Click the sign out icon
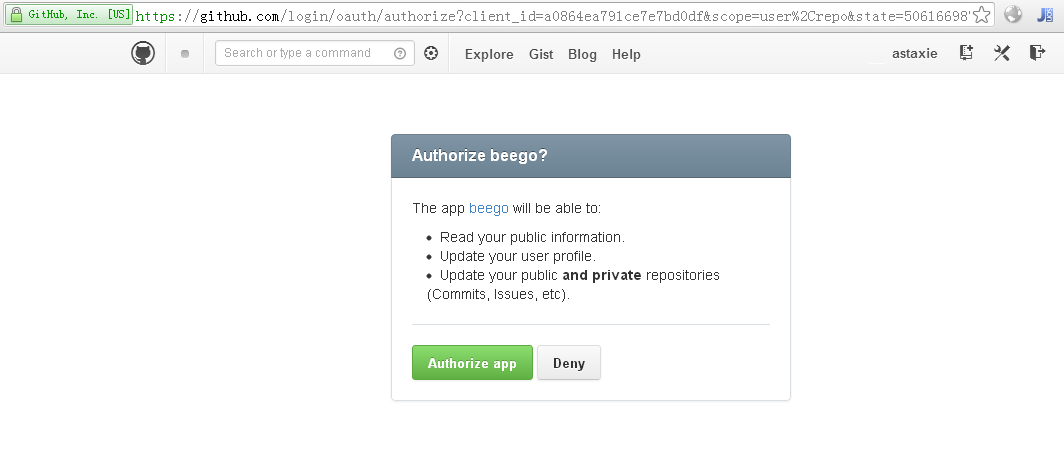Screen dimensions: 1064x468 1037,53
